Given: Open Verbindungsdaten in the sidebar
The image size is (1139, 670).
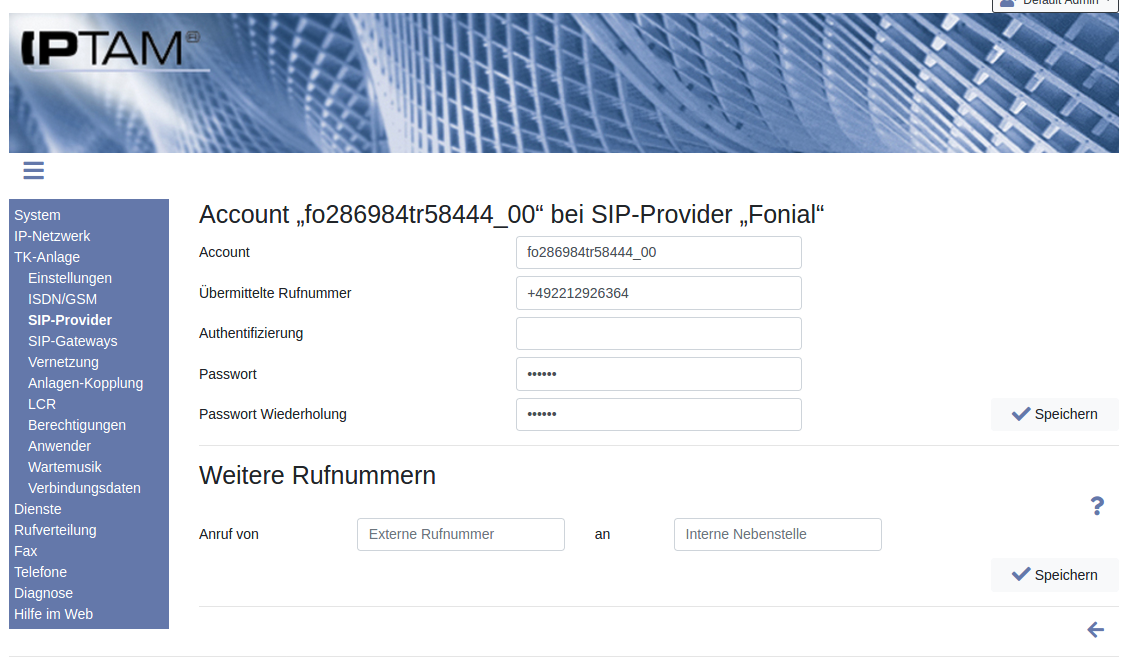Looking at the screenshot, I should (84, 488).
